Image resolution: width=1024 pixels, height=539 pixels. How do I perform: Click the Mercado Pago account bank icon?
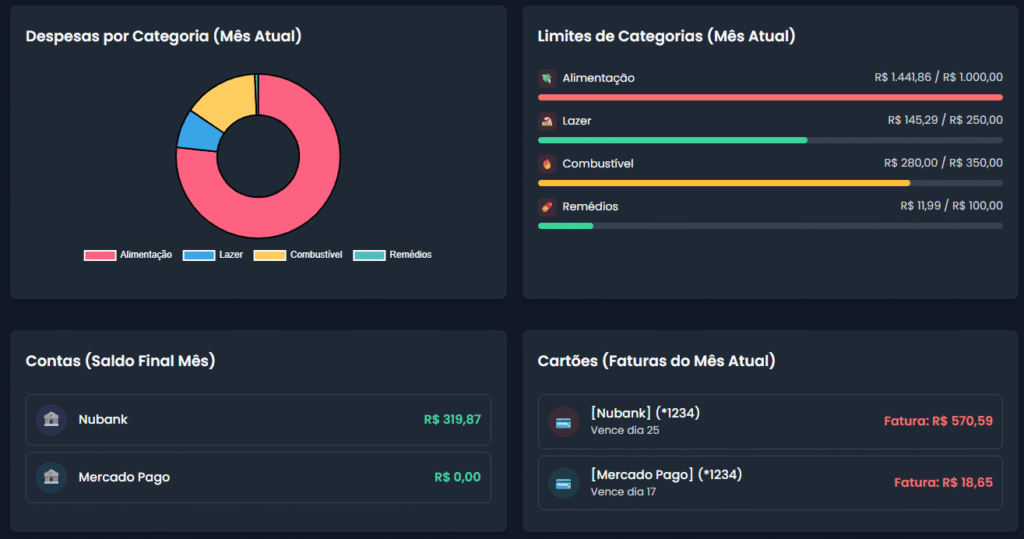coord(51,478)
